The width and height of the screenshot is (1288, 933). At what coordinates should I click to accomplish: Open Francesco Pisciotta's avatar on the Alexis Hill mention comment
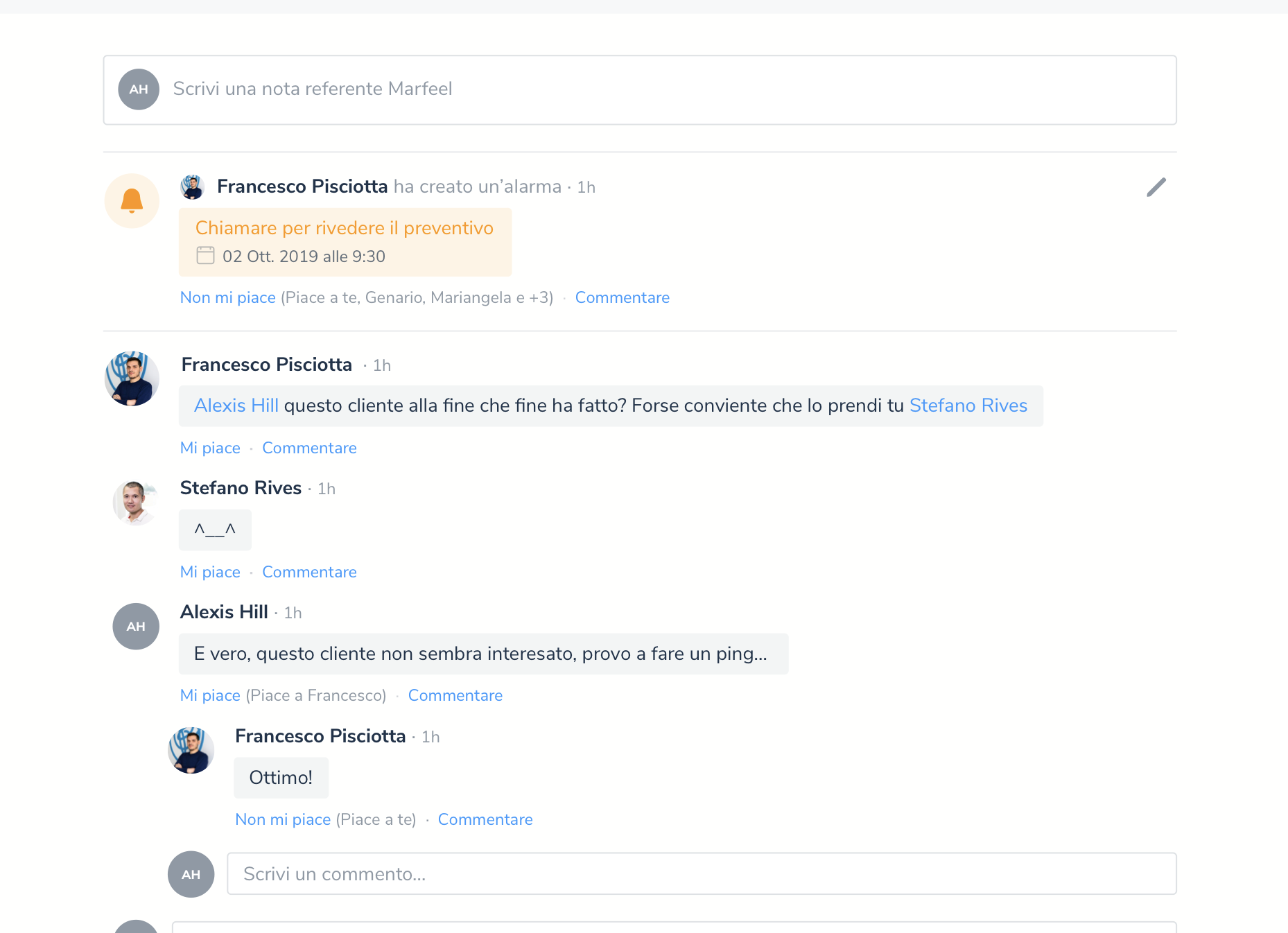click(132, 378)
